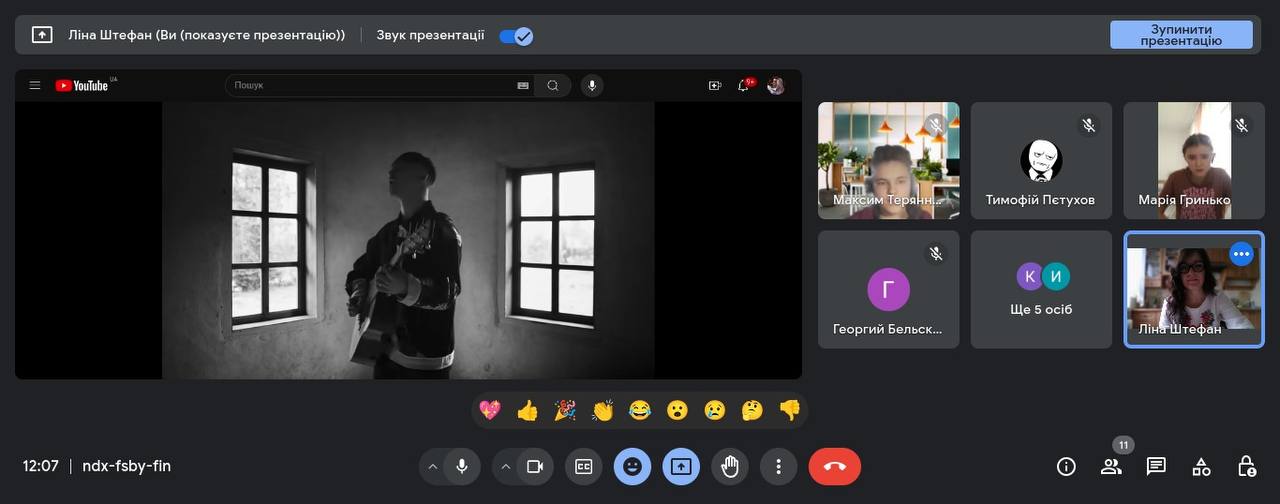
Task: Toggle the microphone button in call controls
Action: [x=462, y=466]
